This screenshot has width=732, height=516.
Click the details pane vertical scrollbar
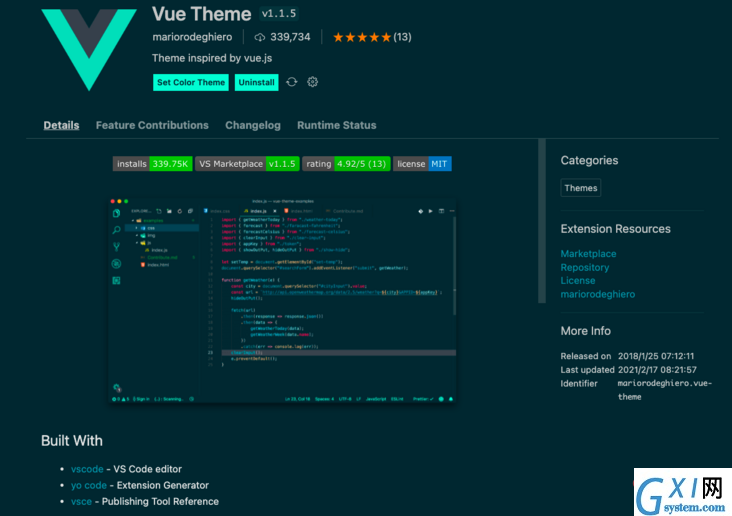click(x=542, y=221)
